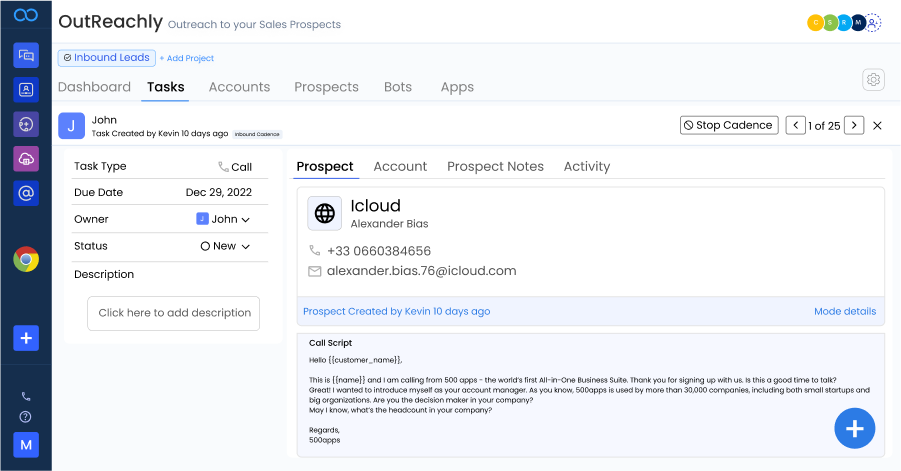Click the cloud download icon in the sidebar
The image size is (901, 471).
26,159
